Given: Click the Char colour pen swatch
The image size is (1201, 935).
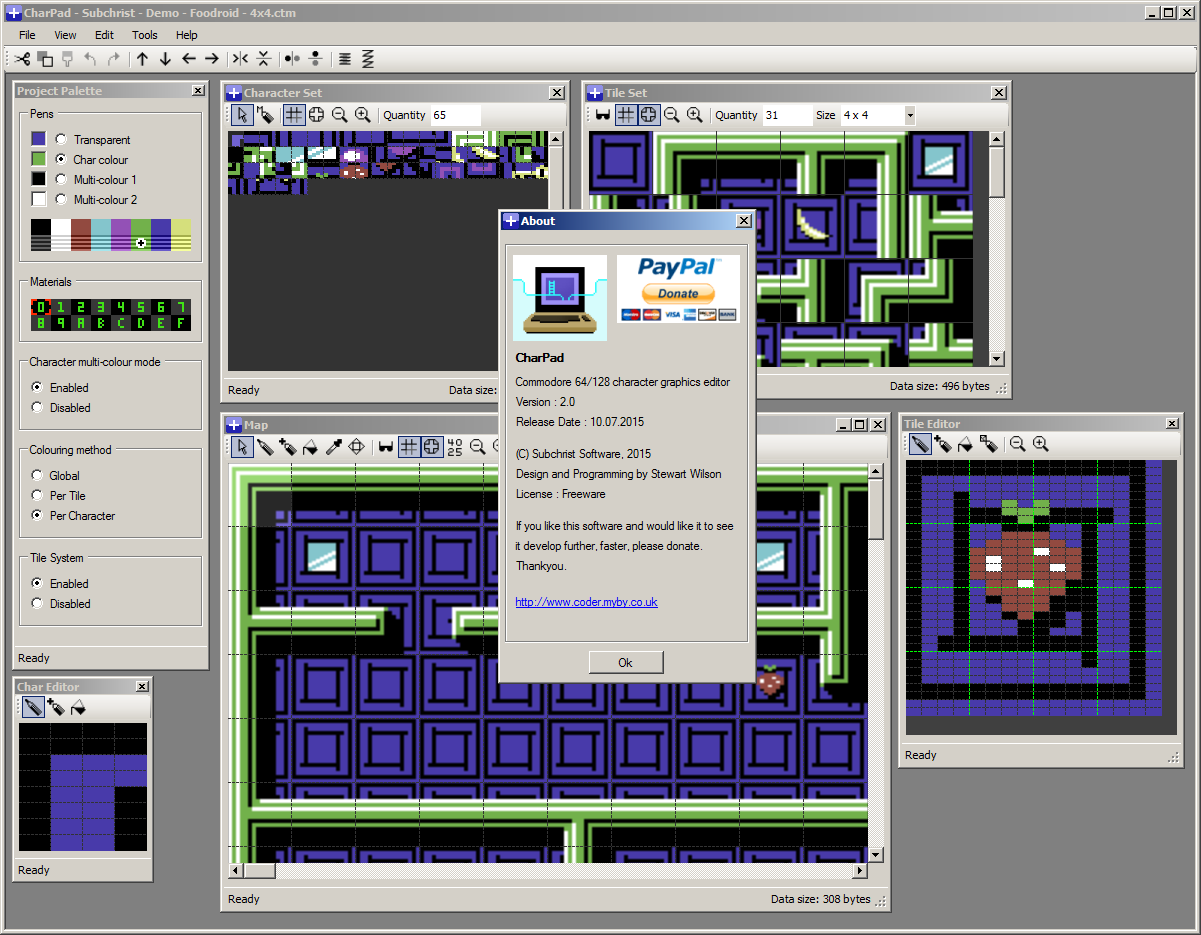Looking at the screenshot, I should [38, 160].
